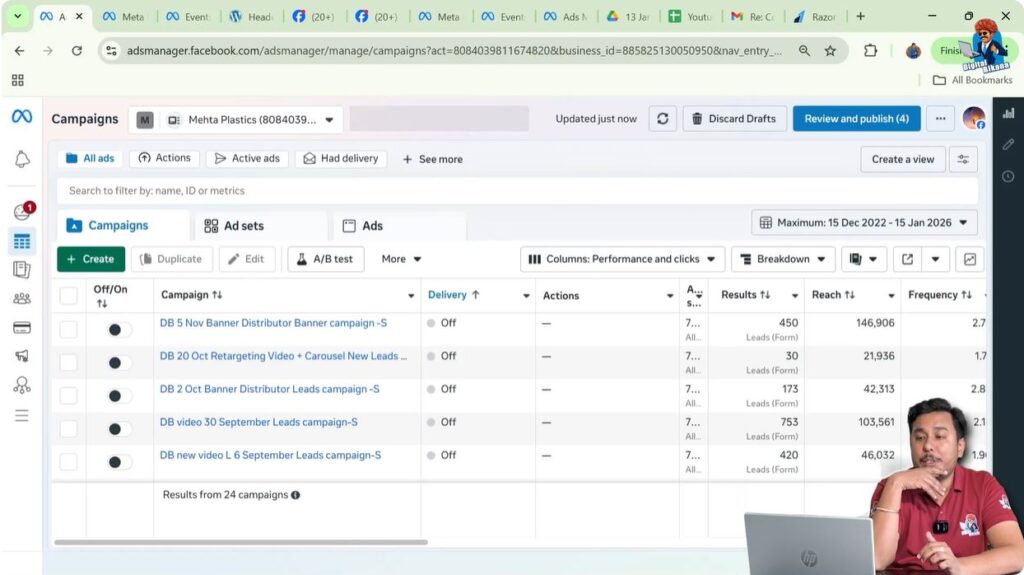
Task: Open the view filter settings icon
Action: 963,159
